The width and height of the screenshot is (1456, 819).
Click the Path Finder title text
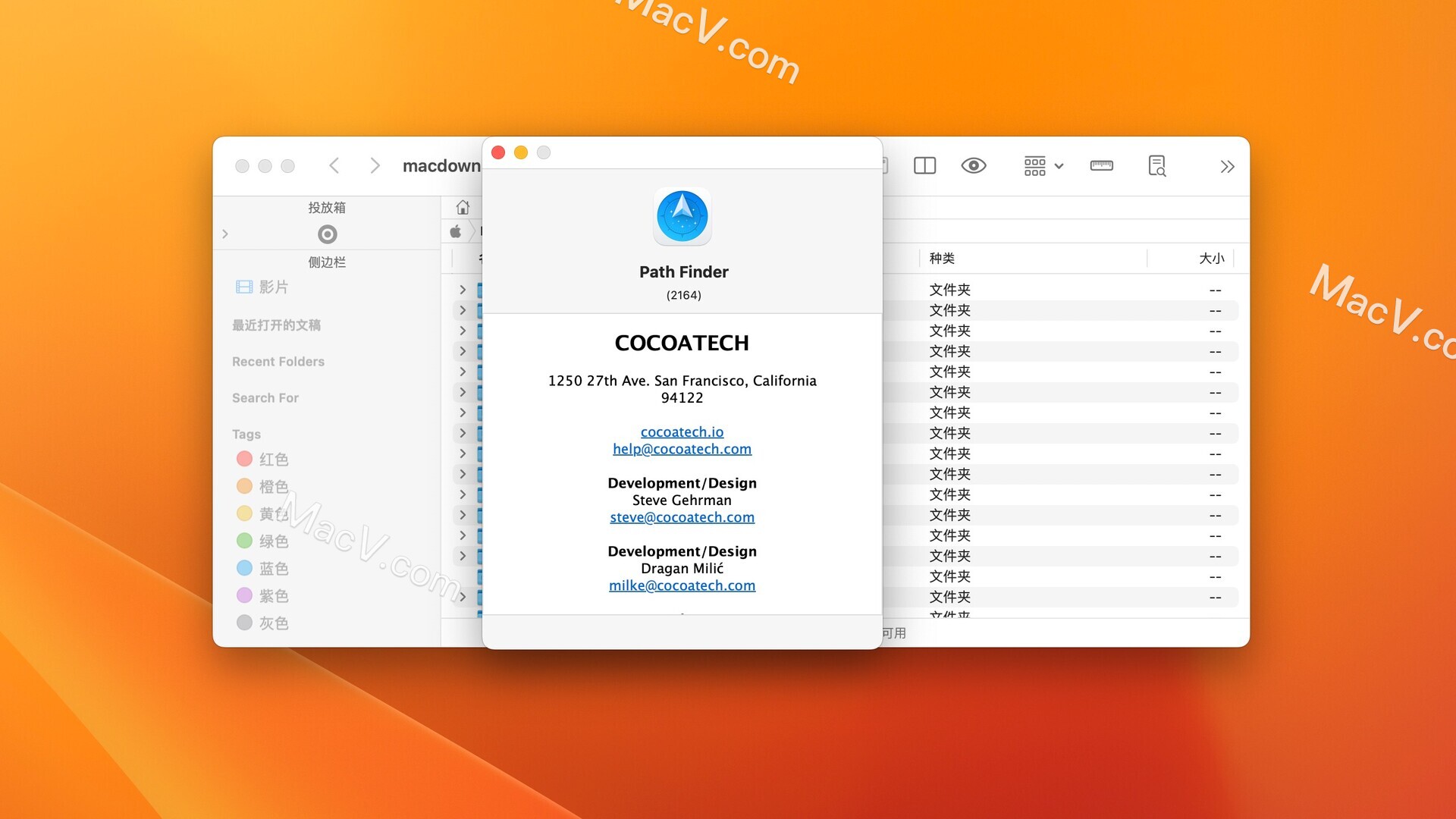click(683, 271)
